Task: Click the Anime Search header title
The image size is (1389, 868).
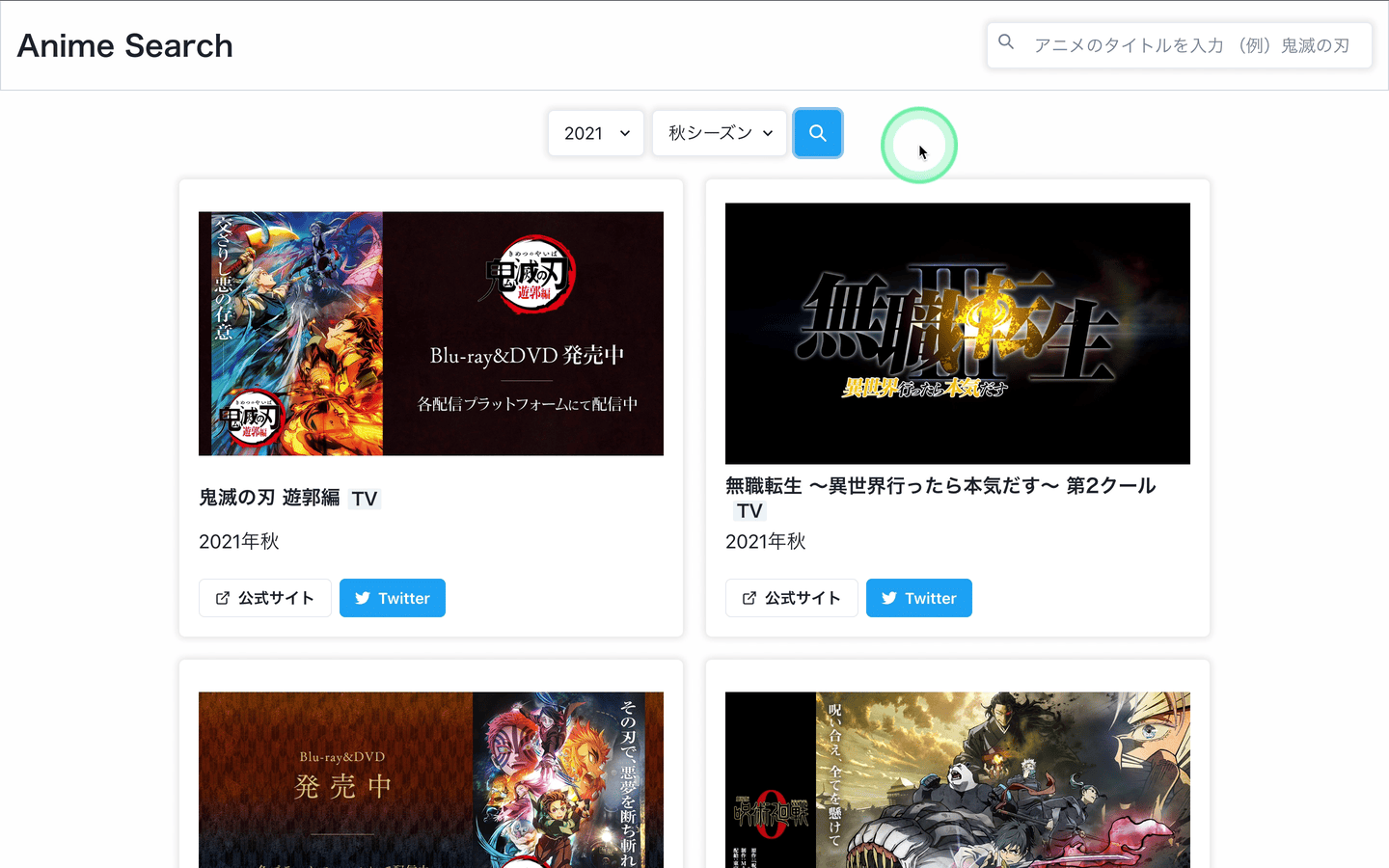Action: point(125,45)
